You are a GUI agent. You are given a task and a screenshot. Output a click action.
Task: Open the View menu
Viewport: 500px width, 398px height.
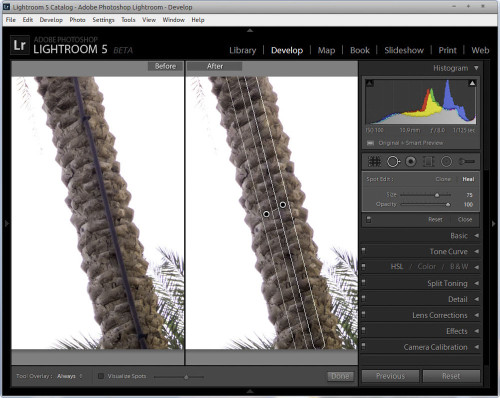(x=149, y=20)
